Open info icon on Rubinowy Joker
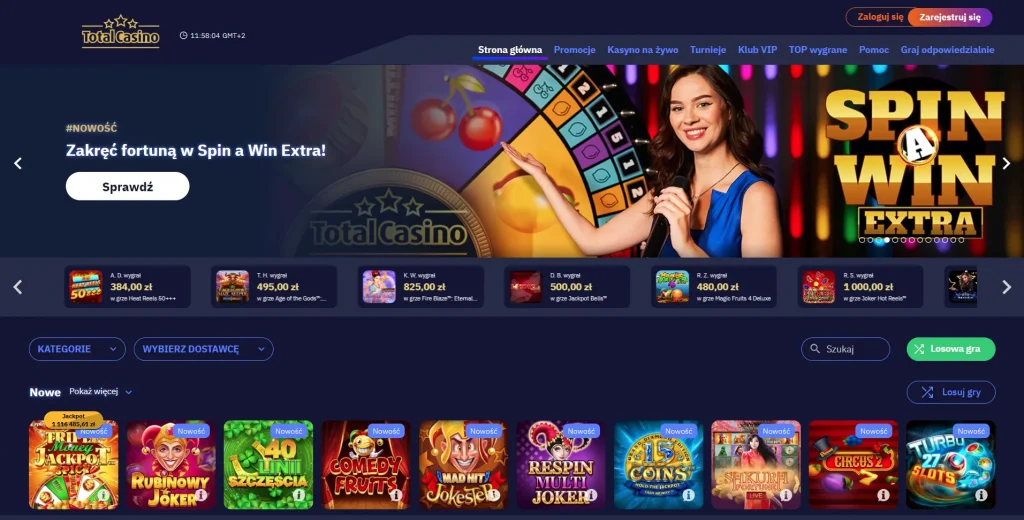The width and height of the screenshot is (1024, 520). pos(201,495)
